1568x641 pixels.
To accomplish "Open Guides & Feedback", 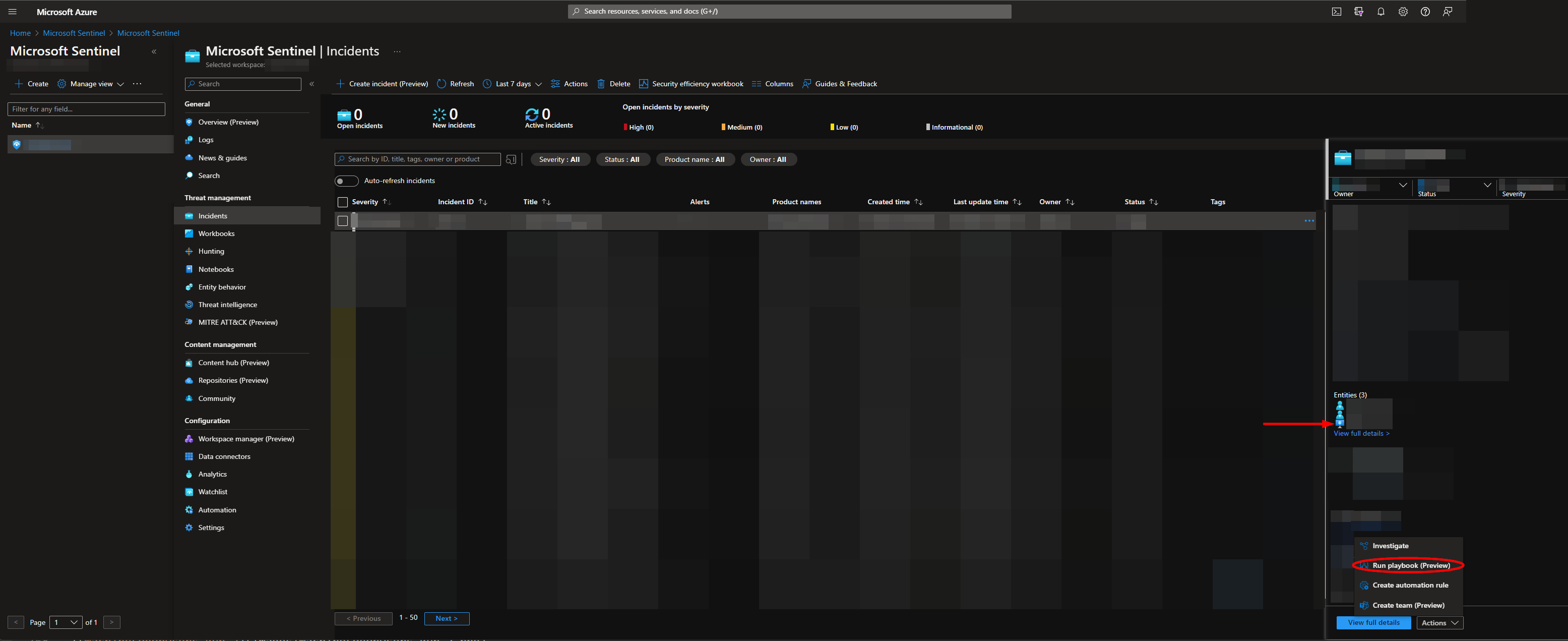I will pos(839,84).
